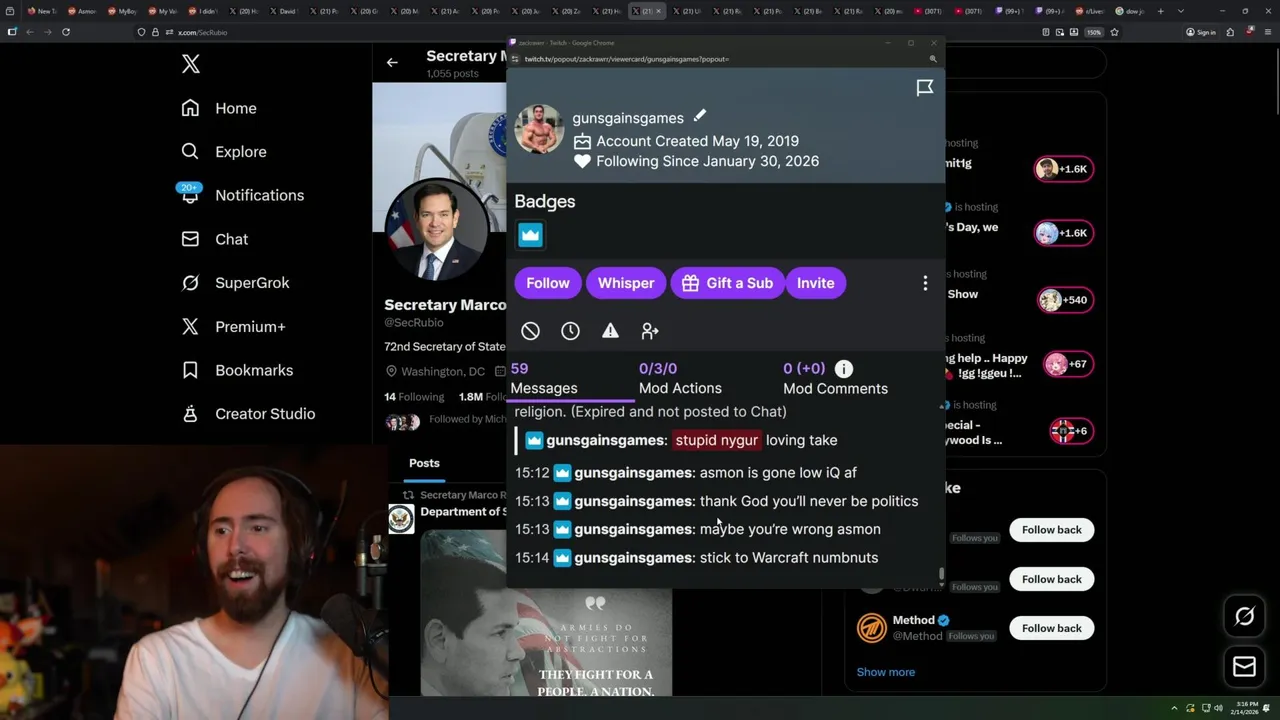The height and width of the screenshot is (720, 1280).
Task: Whisper to gunsgainsgames
Action: click(626, 283)
